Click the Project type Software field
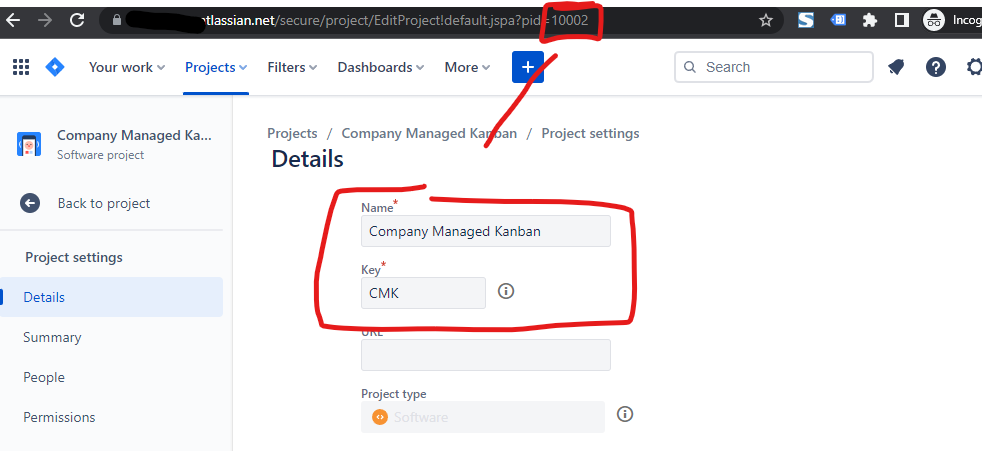Screen dimensions: 982x451 pos(483,417)
